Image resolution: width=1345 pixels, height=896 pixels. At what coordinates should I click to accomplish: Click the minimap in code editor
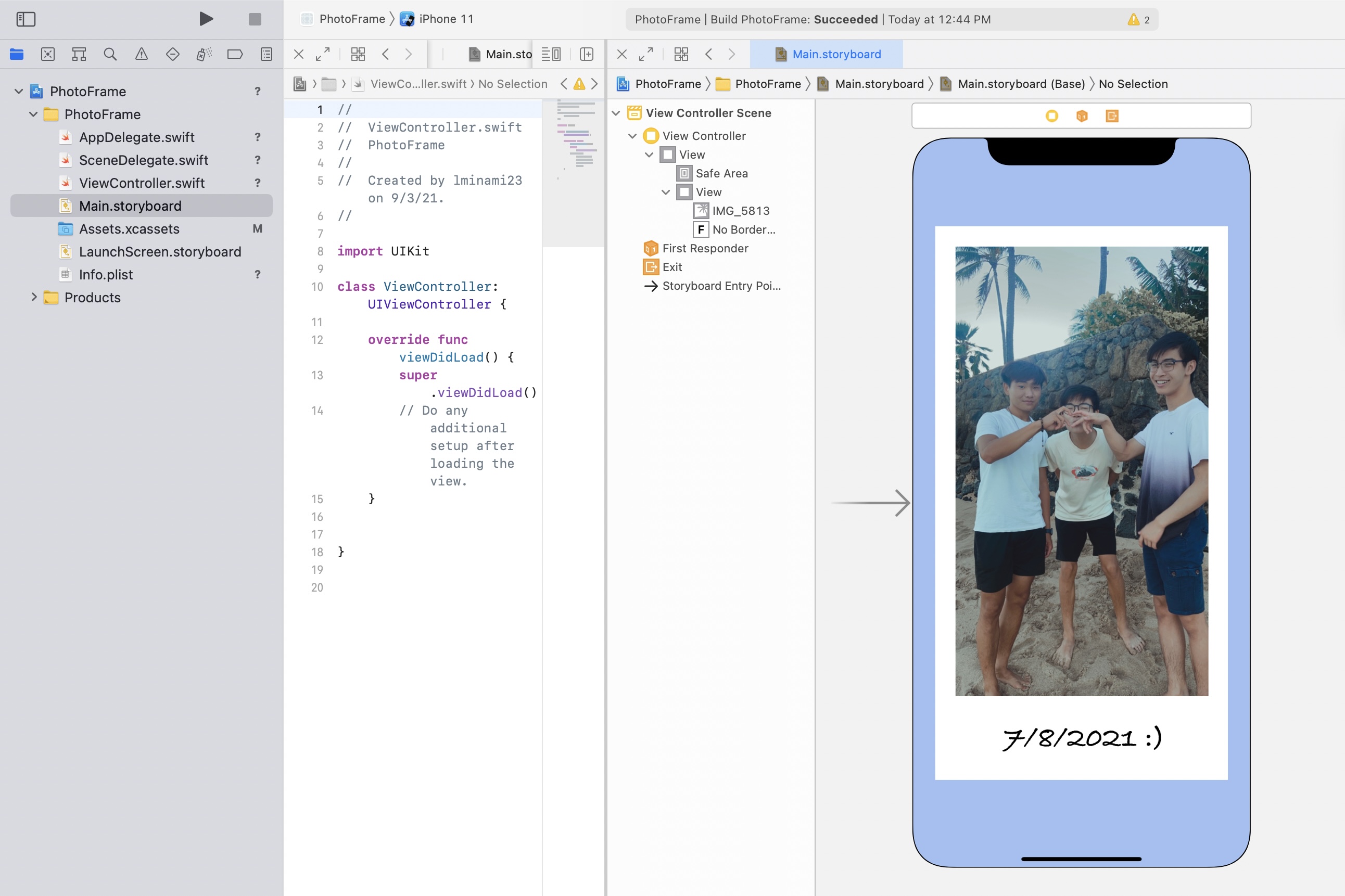click(573, 173)
